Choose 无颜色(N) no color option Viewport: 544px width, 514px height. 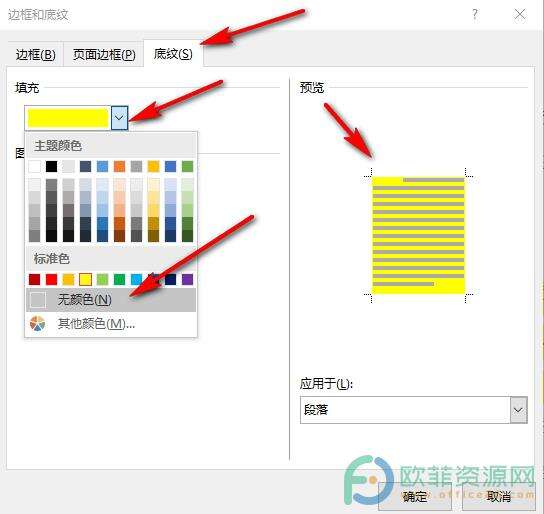[x=111, y=300]
